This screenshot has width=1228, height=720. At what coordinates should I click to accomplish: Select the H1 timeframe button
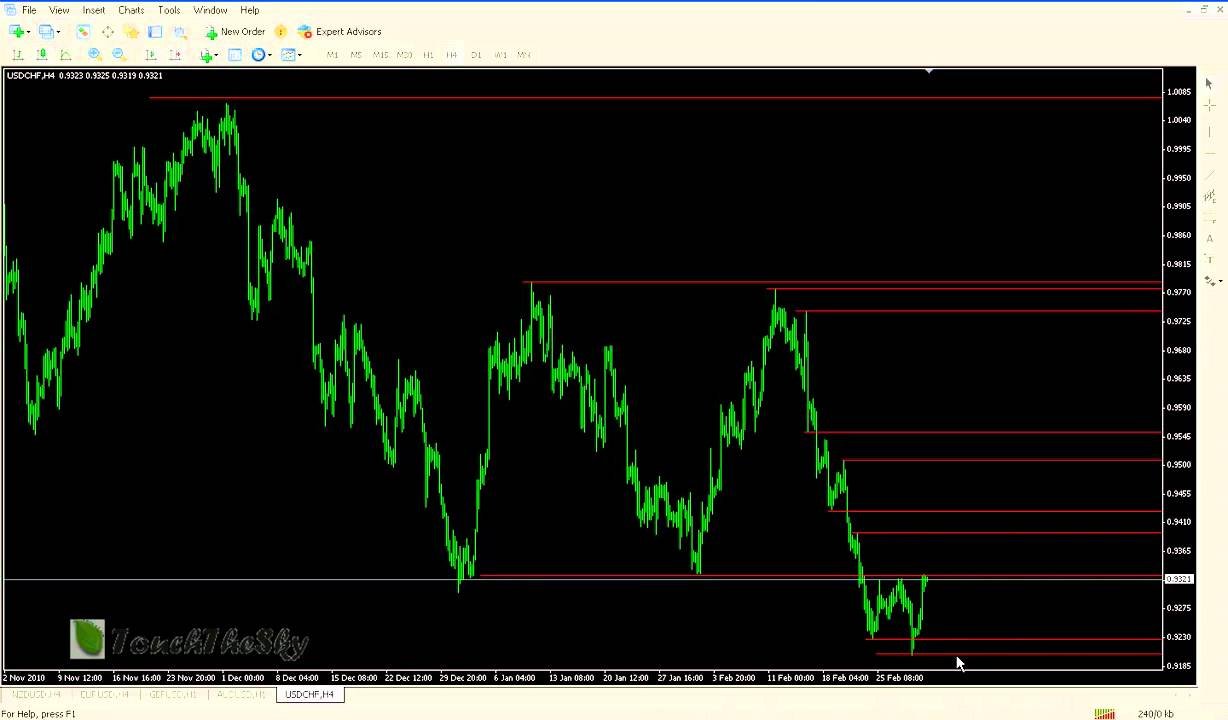(x=428, y=55)
